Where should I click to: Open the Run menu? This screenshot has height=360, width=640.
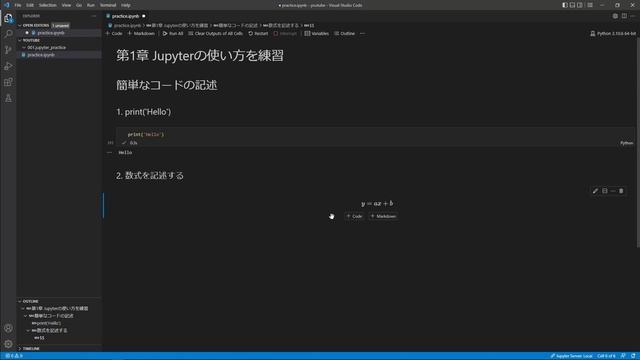pyautogui.click(x=91, y=5)
